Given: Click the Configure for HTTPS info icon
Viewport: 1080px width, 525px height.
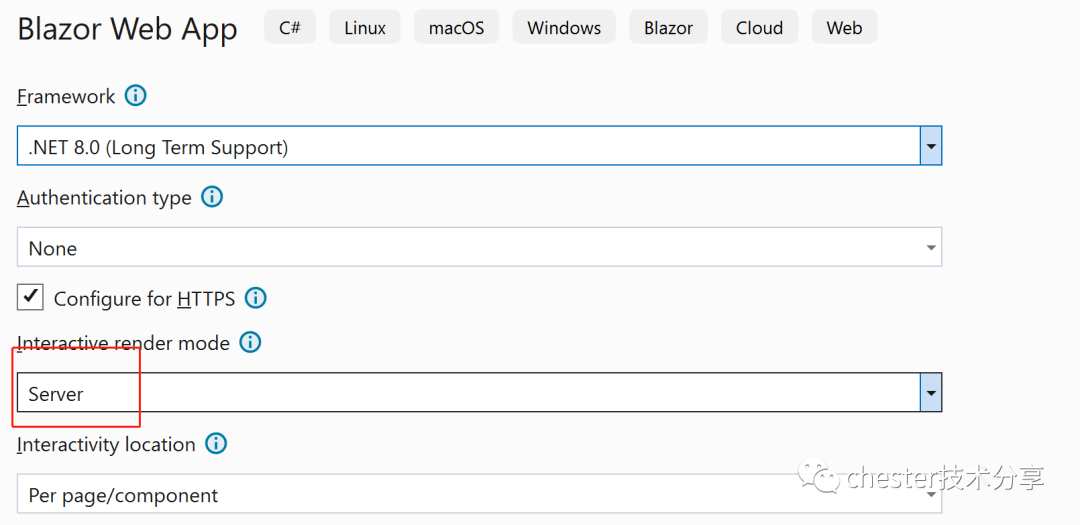Looking at the screenshot, I should (x=256, y=298).
